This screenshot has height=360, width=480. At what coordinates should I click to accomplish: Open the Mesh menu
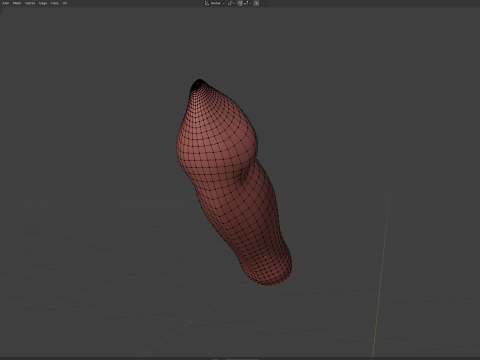click(x=17, y=3)
